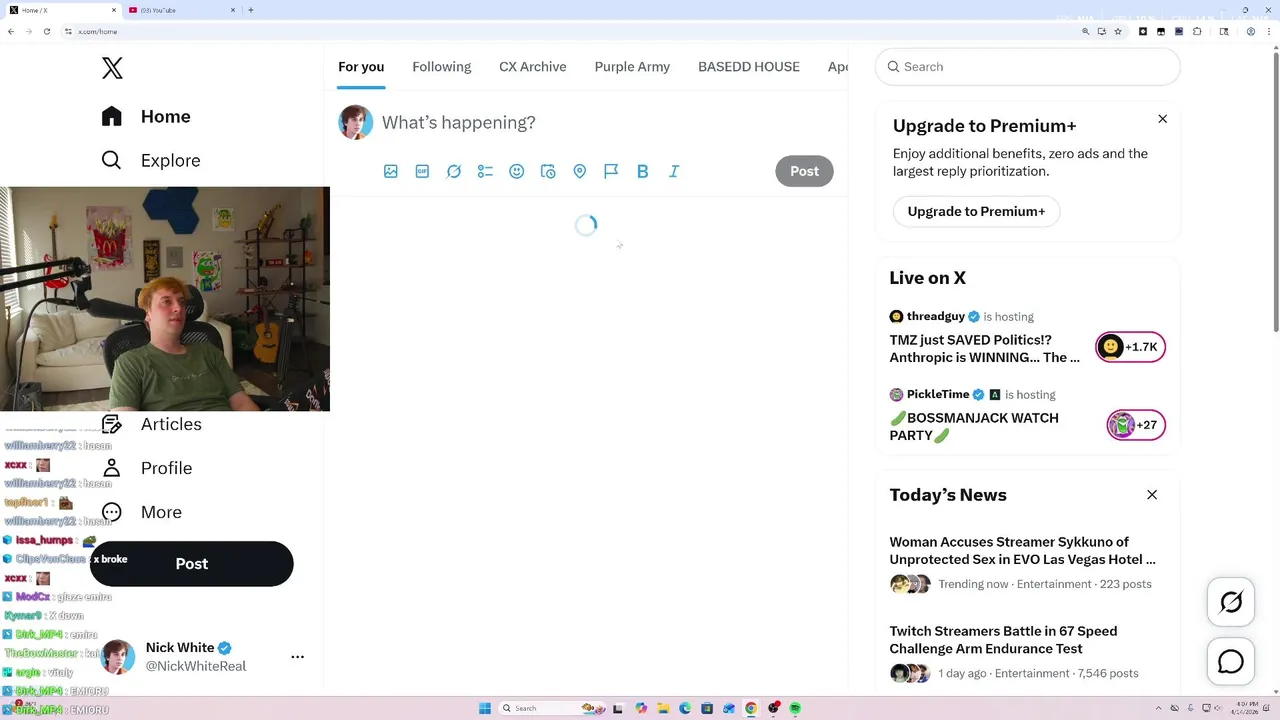Open the Purple Army tab
This screenshot has width=1280, height=720.
tap(632, 67)
